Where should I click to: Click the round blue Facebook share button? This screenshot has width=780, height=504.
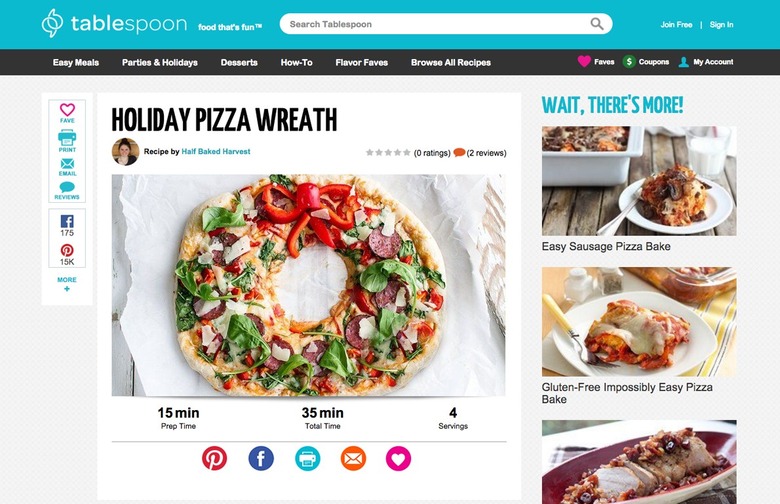pyautogui.click(x=261, y=458)
